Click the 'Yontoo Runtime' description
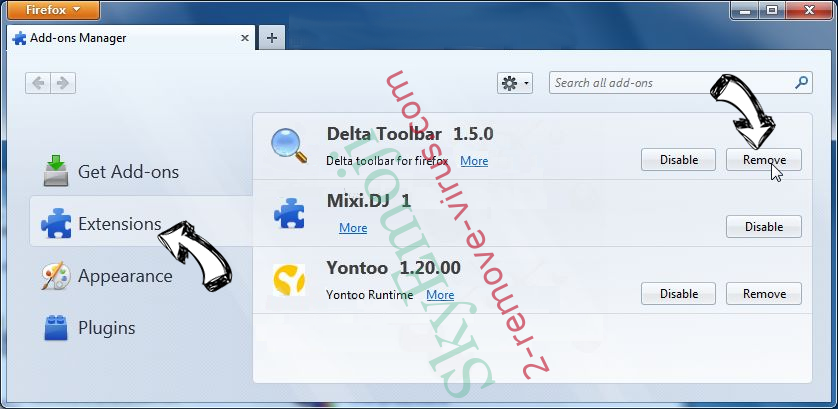Image resolution: width=838 pixels, height=409 pixels. (370, 295)
